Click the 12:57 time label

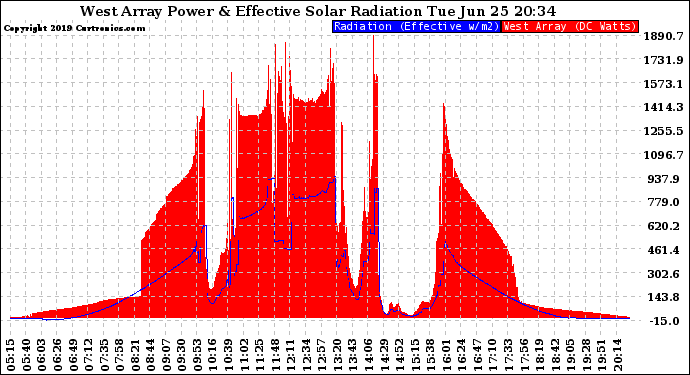click(322, 355)
